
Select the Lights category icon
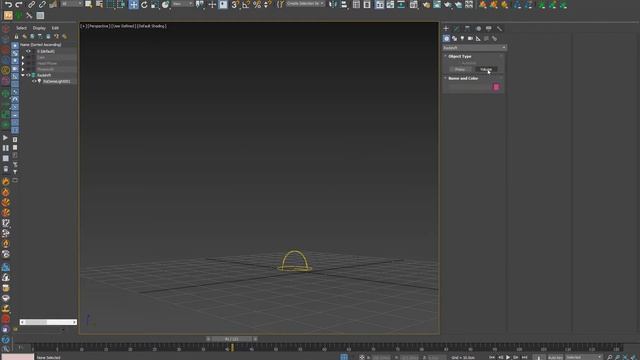point(462,38)
